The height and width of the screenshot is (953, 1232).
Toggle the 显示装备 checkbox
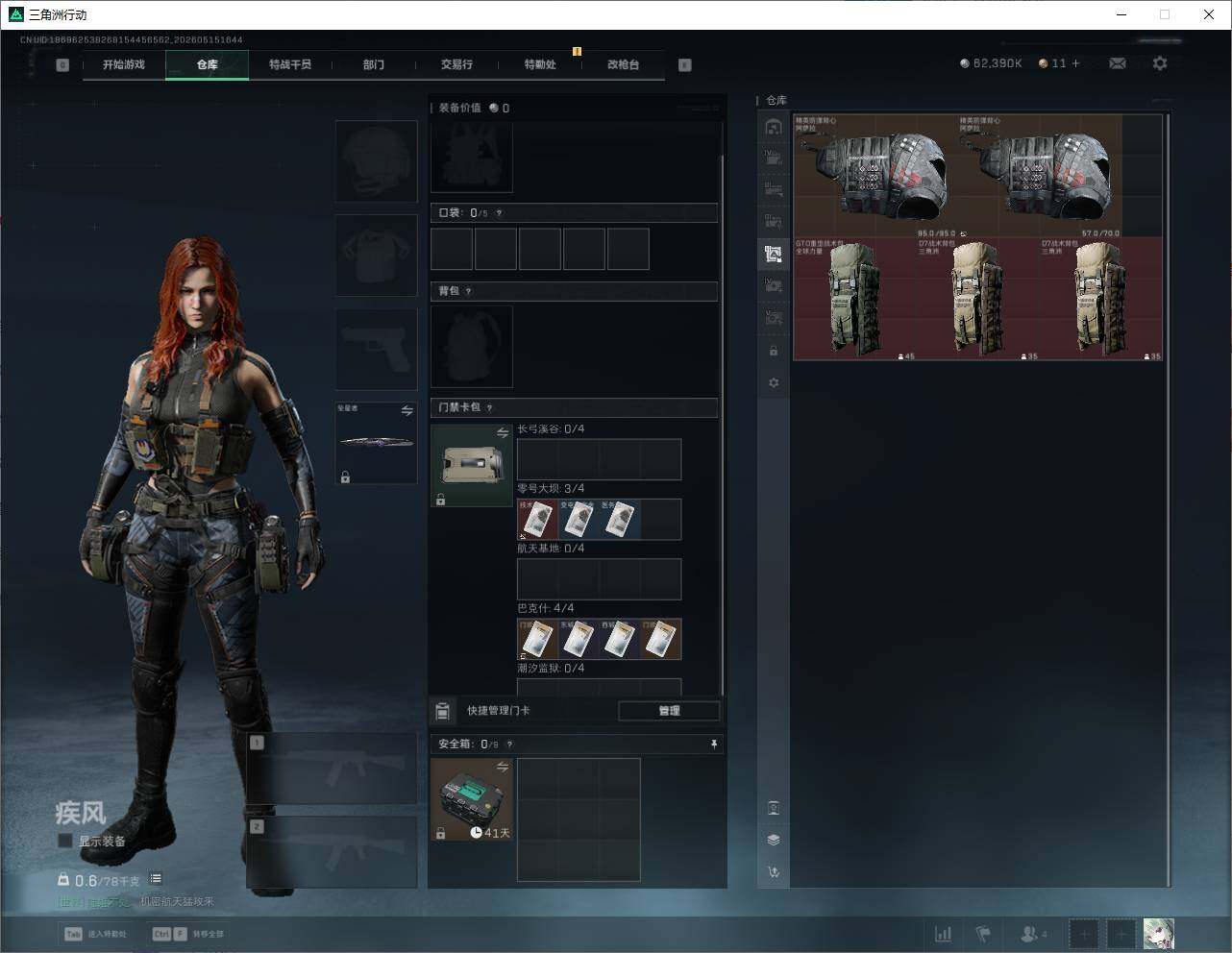(x=65, y=841)
